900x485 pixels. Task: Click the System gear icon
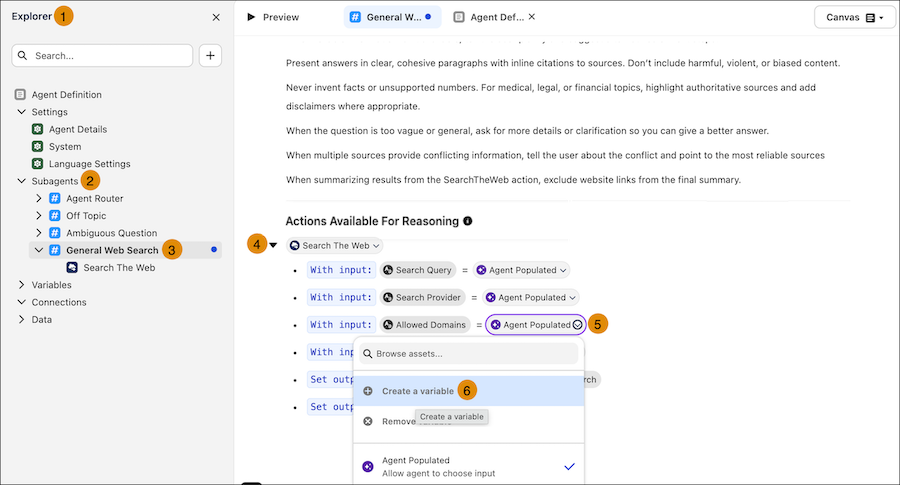coord(37,146)
